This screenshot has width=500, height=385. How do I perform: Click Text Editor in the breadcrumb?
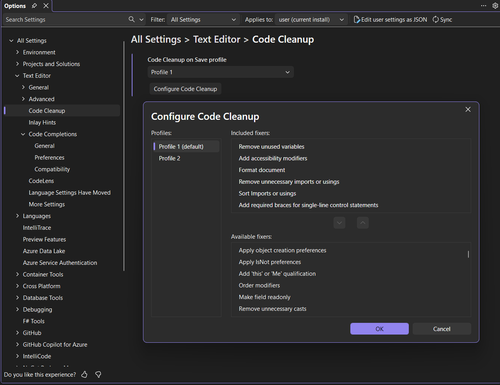[217, 39]
